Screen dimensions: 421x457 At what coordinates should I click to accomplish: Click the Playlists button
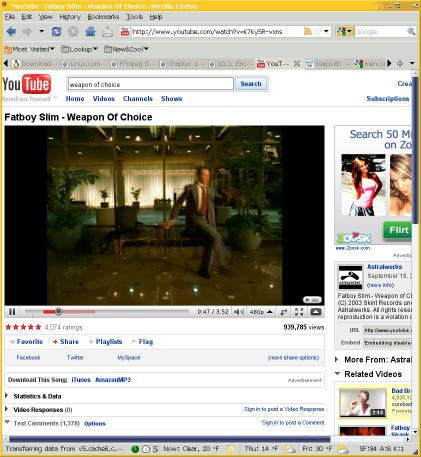[105, 342]
